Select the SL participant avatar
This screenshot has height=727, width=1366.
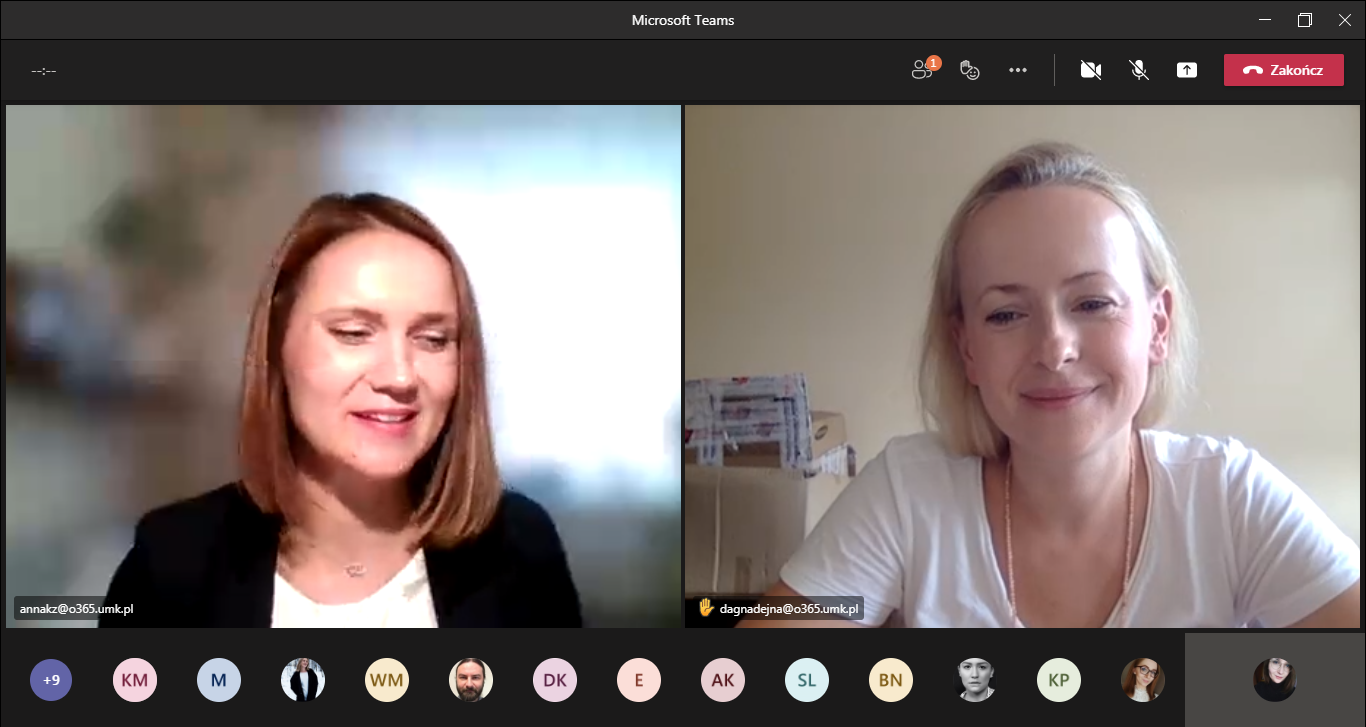click(806, 680)
